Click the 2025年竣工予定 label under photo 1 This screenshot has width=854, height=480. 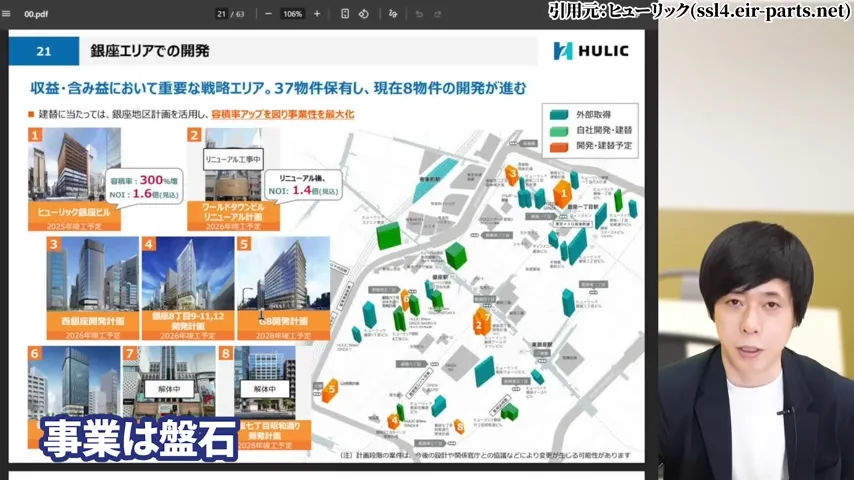pos(74,226)
